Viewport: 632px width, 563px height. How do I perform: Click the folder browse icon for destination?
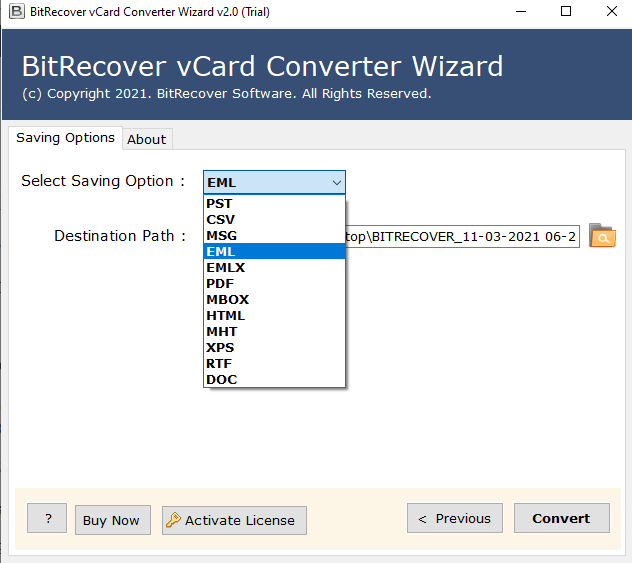(602, 236)
